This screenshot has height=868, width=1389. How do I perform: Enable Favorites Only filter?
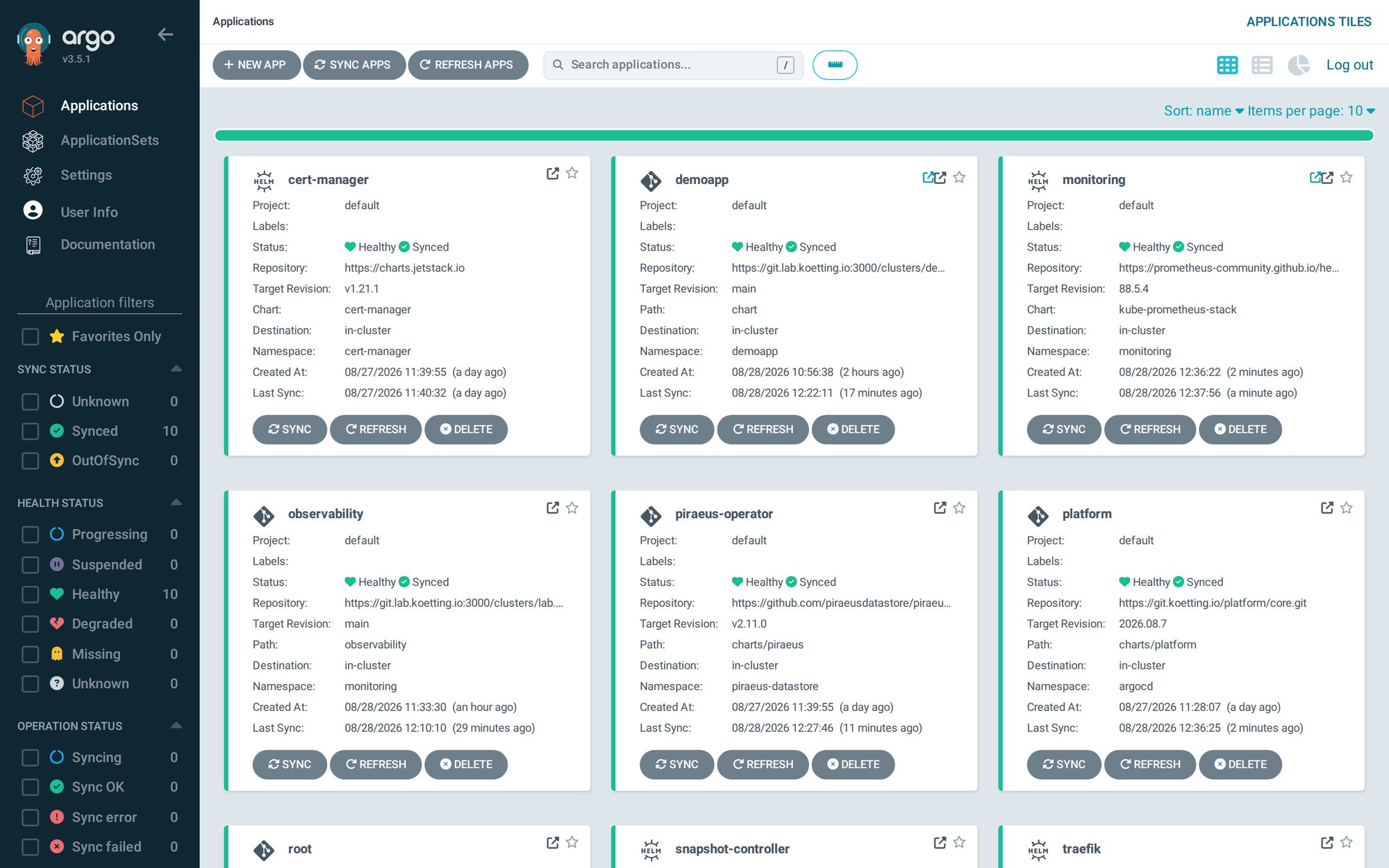click(31, 337)
